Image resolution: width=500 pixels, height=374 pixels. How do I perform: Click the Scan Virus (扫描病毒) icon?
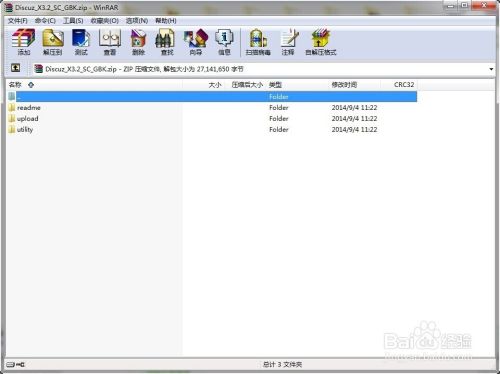point(258,42)
